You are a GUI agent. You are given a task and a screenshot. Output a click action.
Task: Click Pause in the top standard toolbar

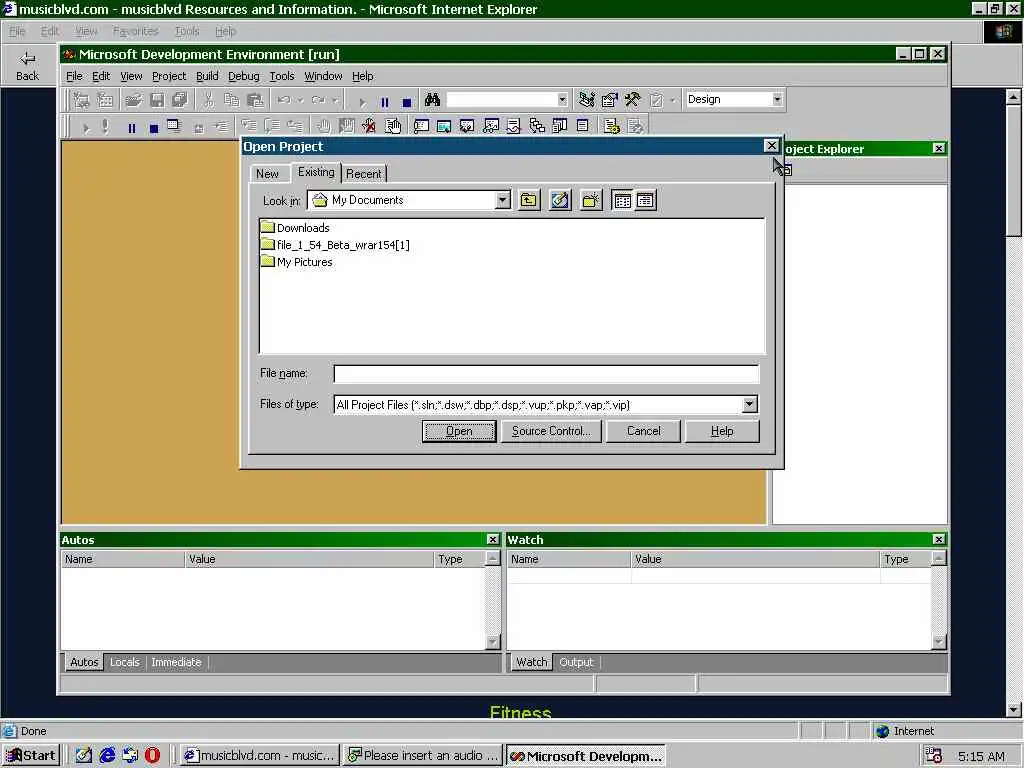385,102
